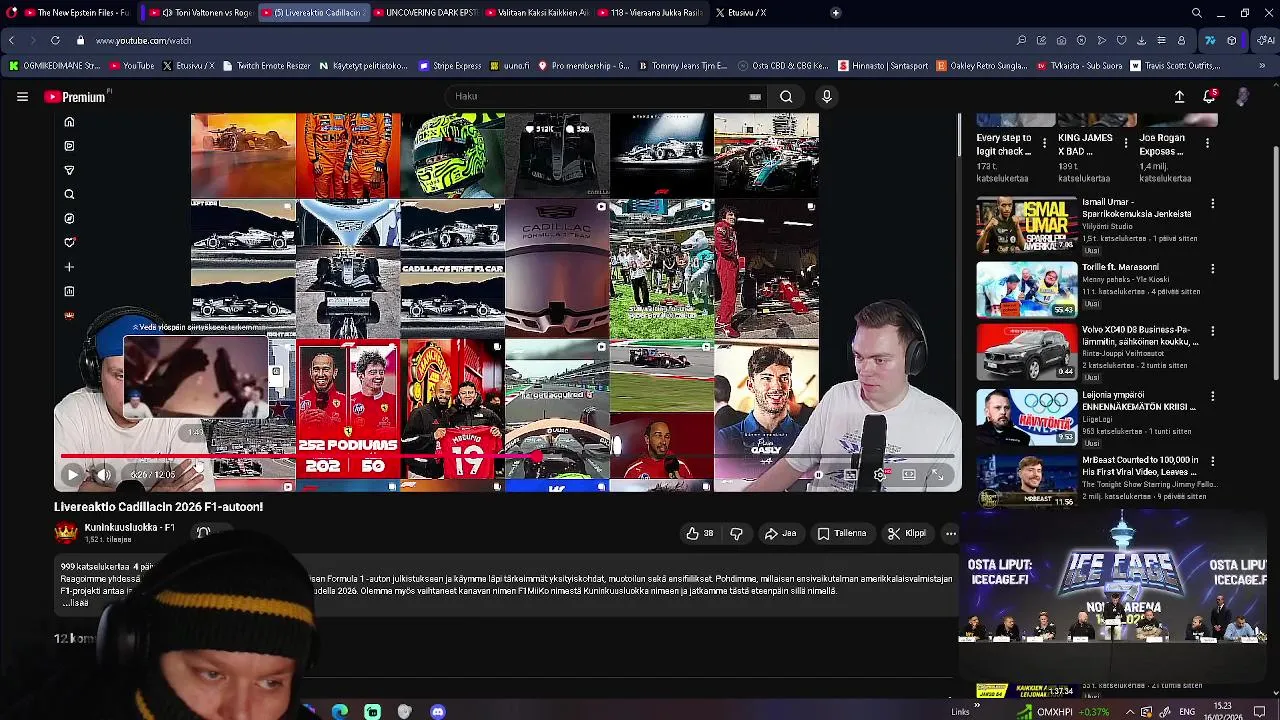Click the Kuninkuusluokka crown channel avatar
The height and width of the screenshot is (720, 1280).
(65, 533)
